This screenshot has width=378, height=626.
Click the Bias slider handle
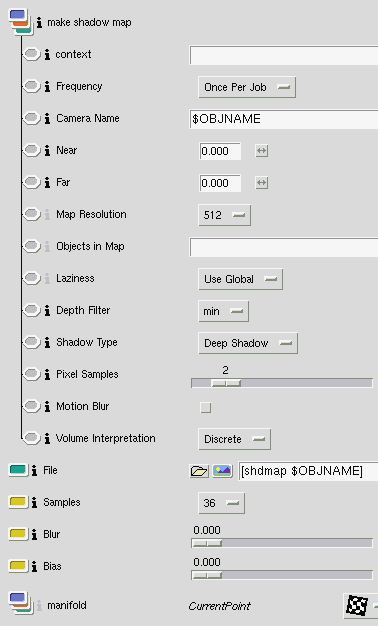(x=207, y=575)
